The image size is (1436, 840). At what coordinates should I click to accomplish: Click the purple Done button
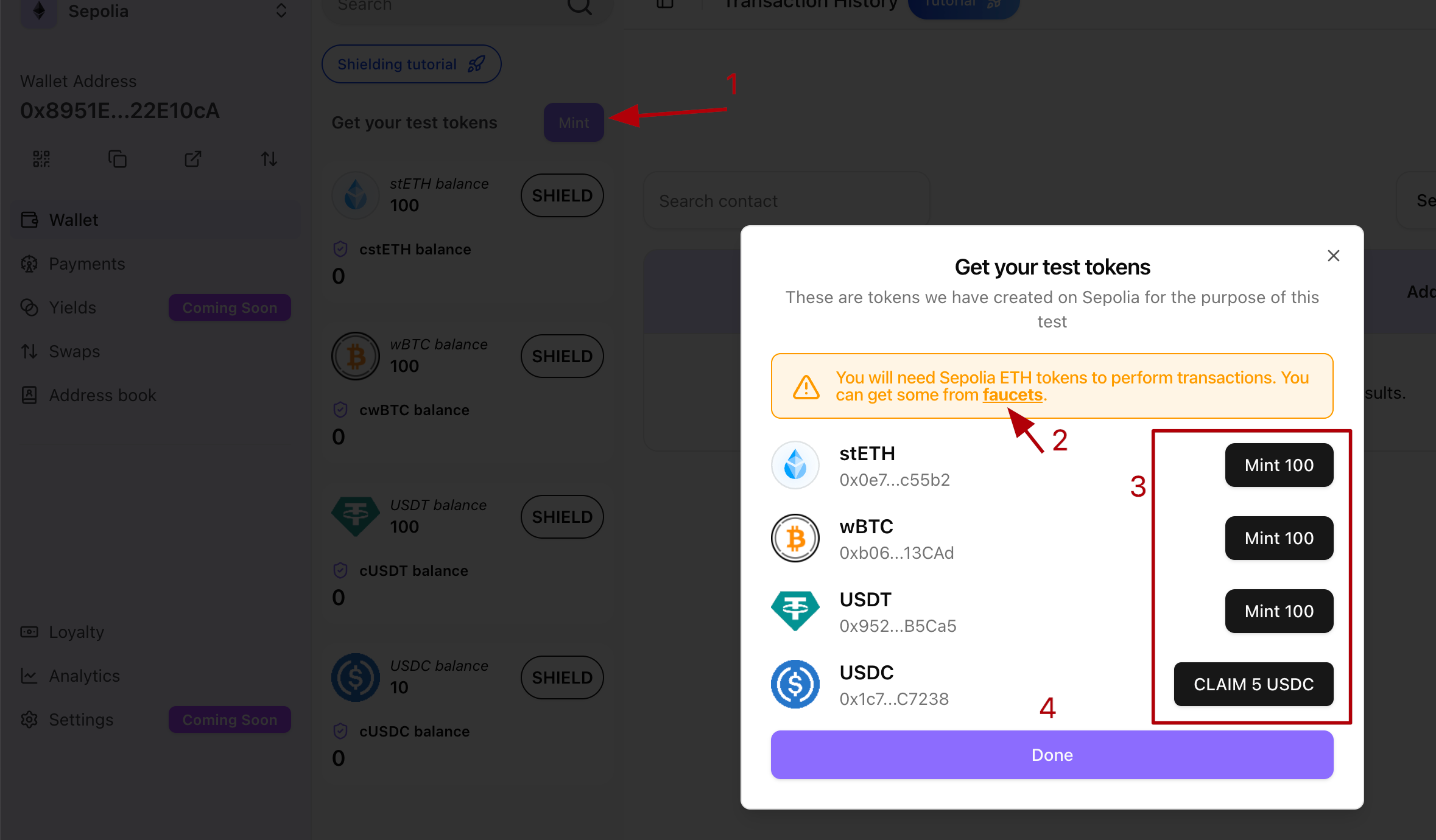point(1052,755)
